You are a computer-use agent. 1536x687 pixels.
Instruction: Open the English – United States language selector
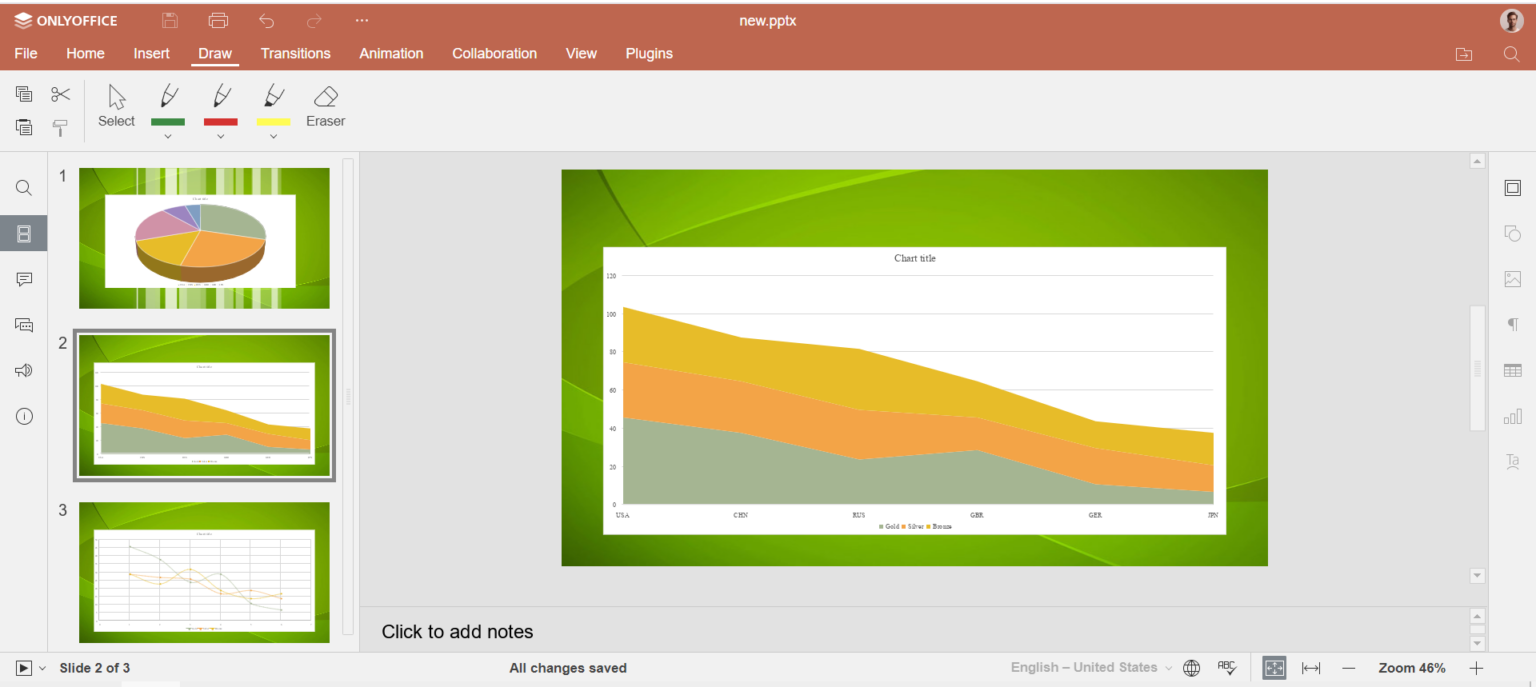(x=1088, y=667)
